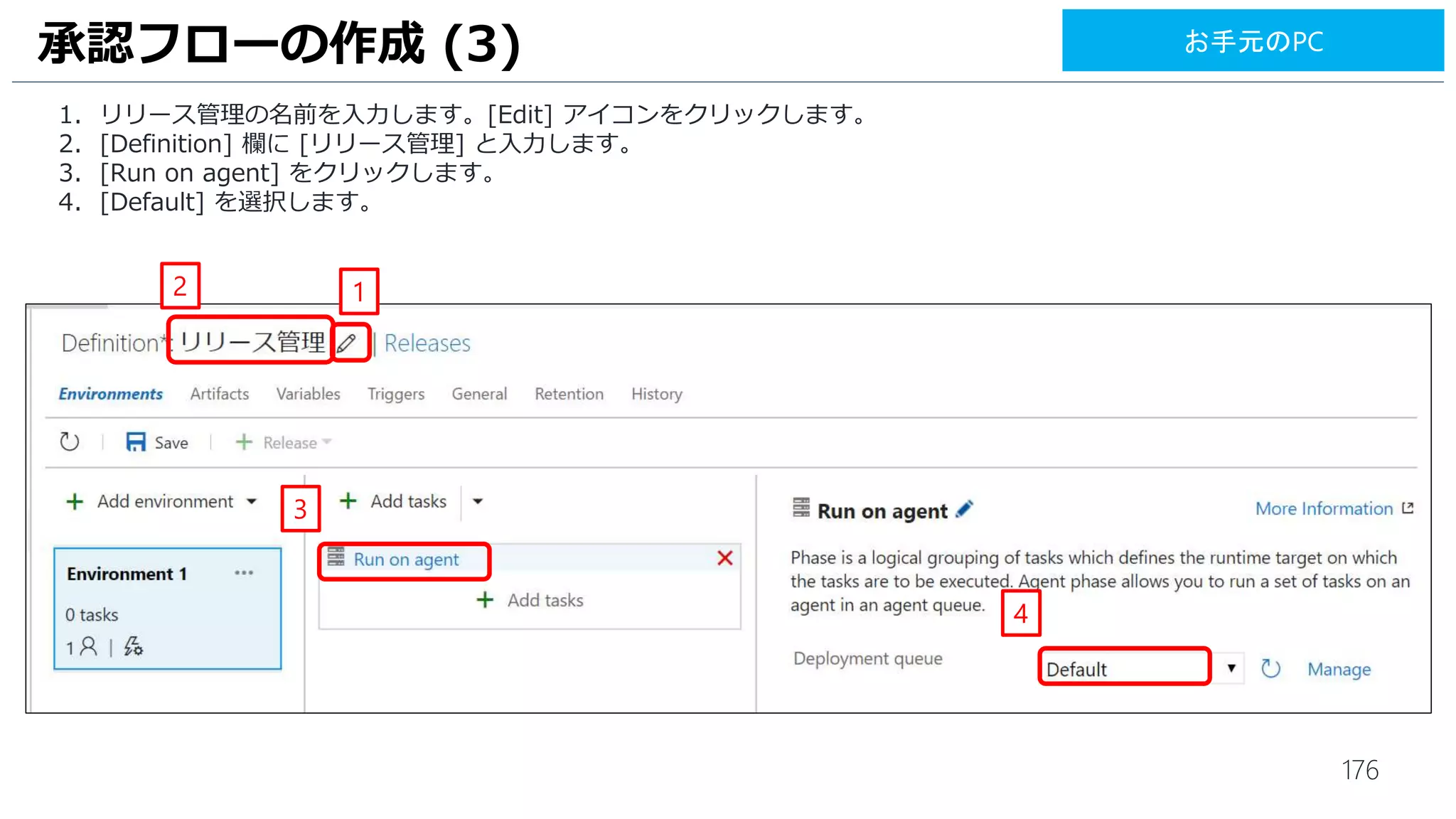Switch to the Artifacts tab

pyautogui.click(x=220, y=394)
